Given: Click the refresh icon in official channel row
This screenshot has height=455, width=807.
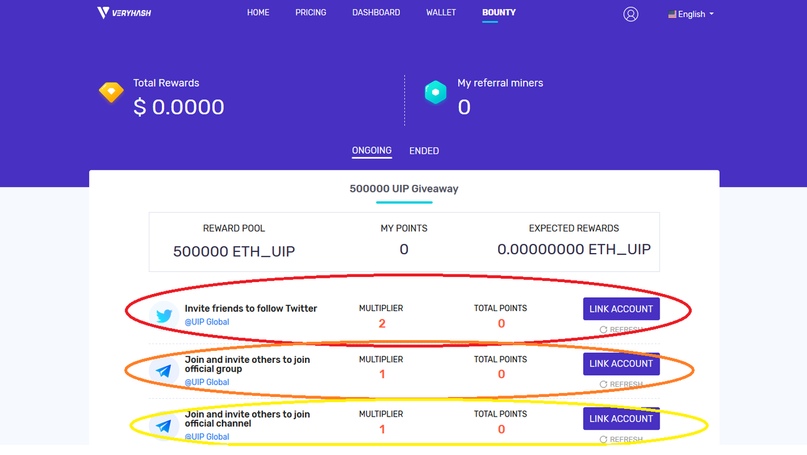Looking at the screenshot, I should [603, 439].
